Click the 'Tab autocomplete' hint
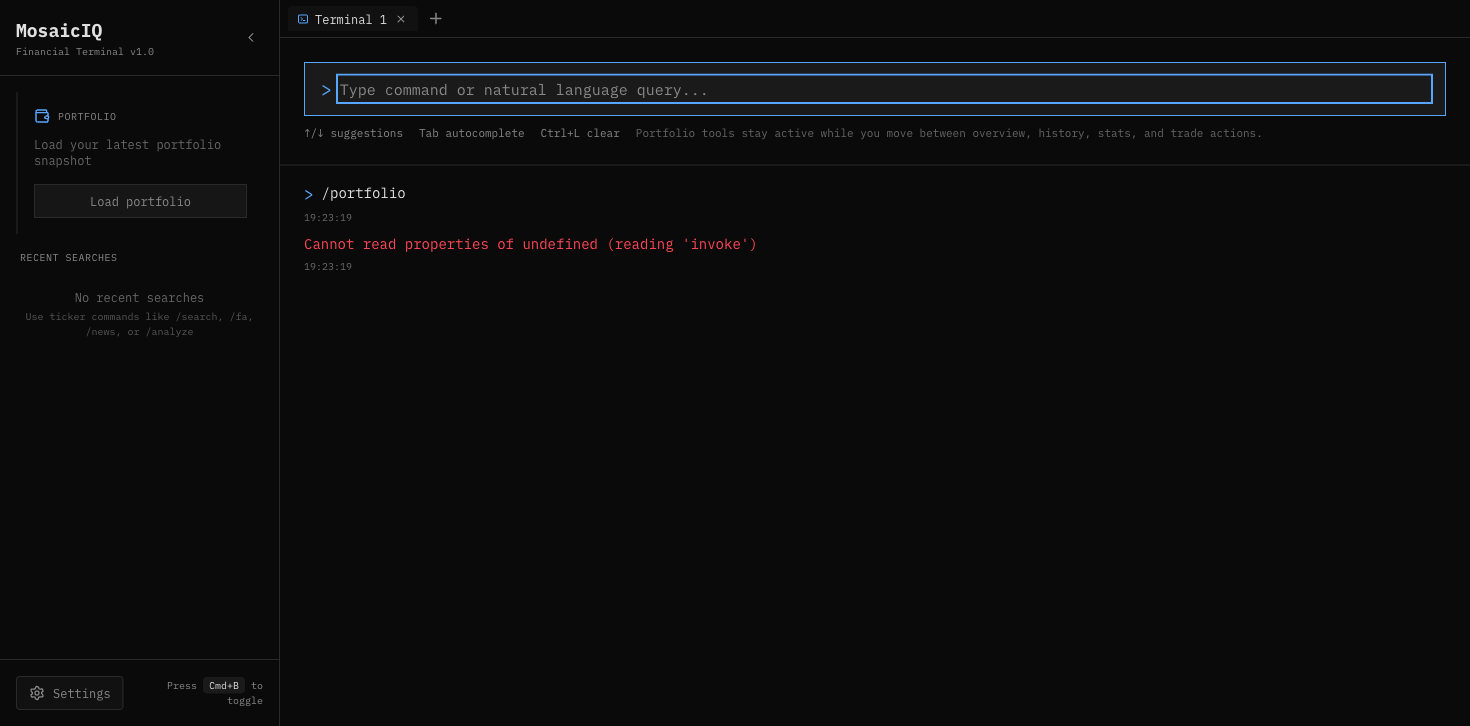The height and width of the screenshot is (726, 1470). (471, 133)
